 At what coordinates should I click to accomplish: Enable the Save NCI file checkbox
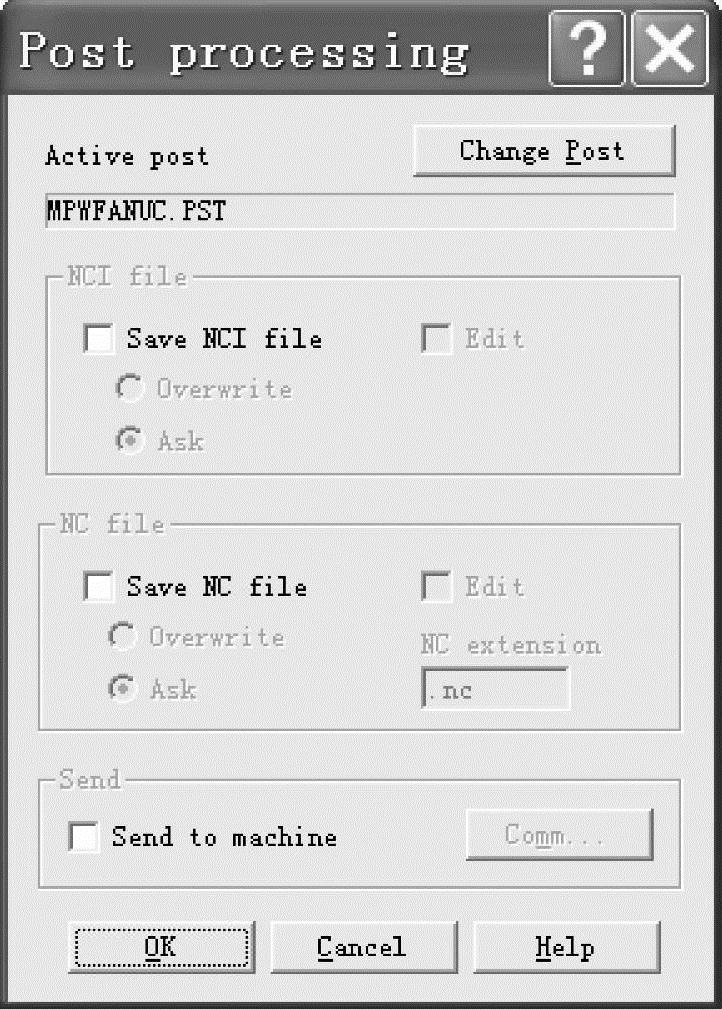click(x=100, y=339)
